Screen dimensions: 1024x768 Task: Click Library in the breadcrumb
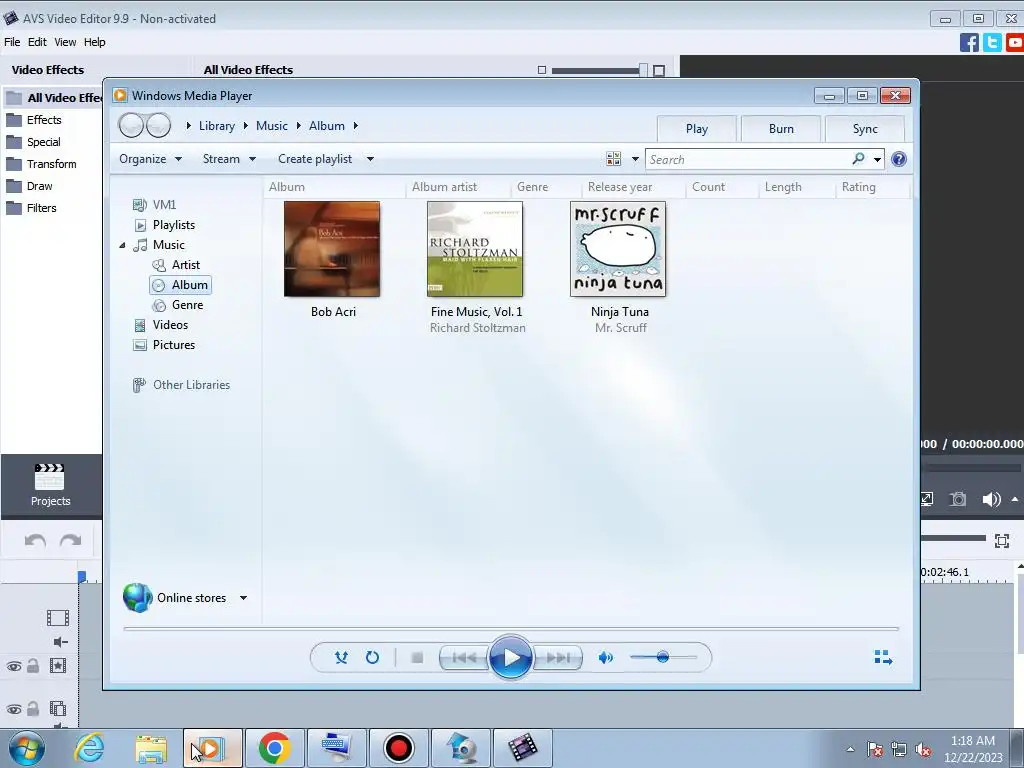[x=217, y=126]
